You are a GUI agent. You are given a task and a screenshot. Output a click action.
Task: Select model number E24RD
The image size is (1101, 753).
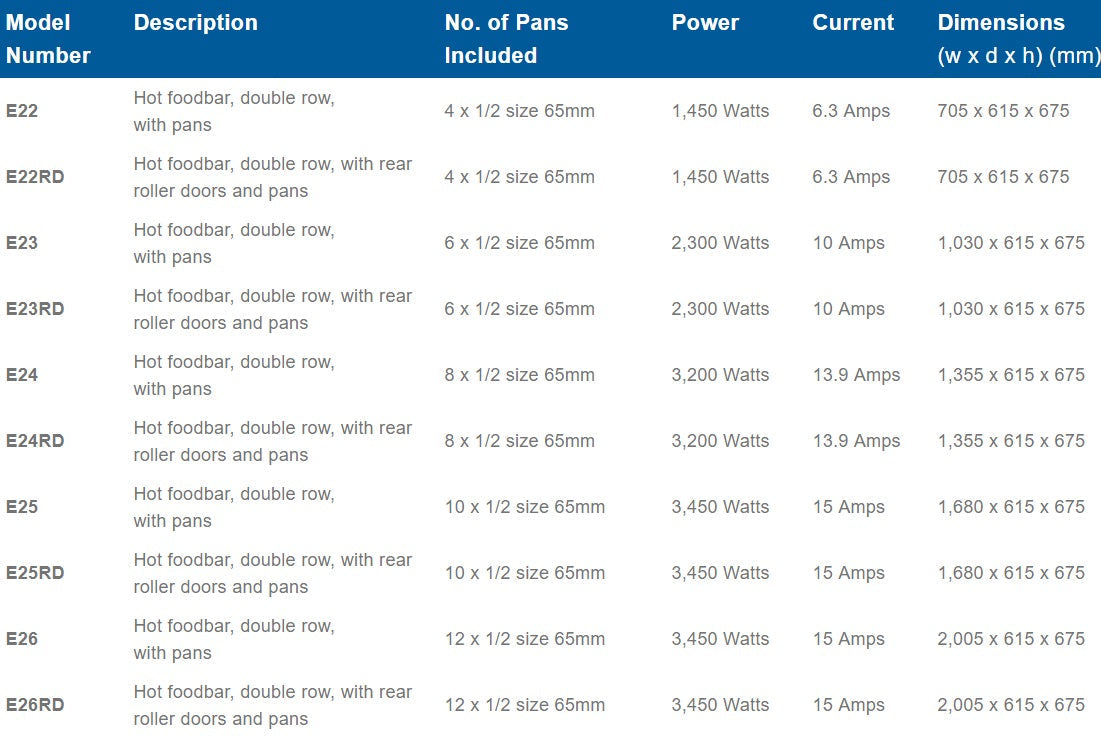35,441
